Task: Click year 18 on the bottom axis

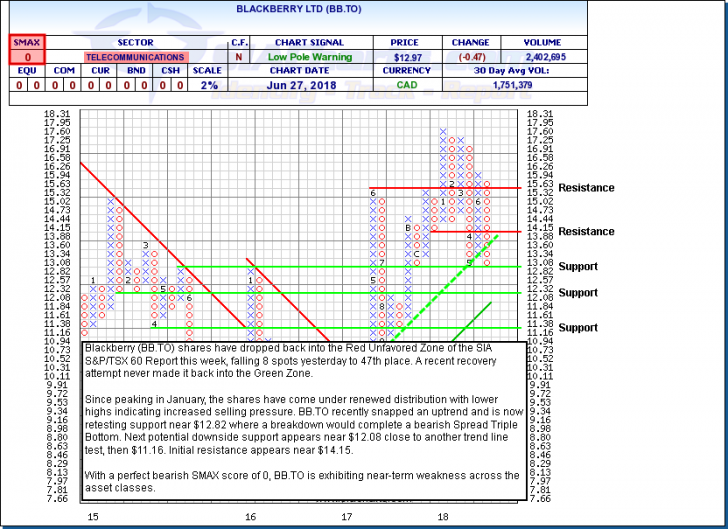Action: tap(442, 517)
